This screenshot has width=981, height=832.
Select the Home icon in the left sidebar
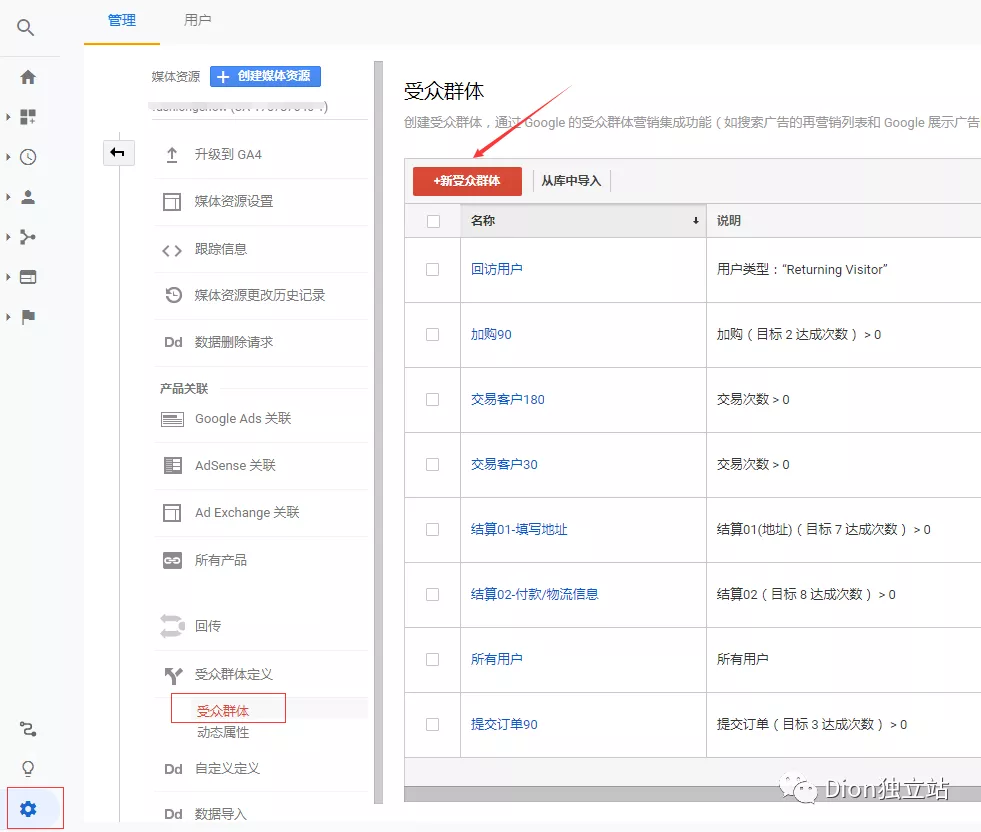click(28, 76)
